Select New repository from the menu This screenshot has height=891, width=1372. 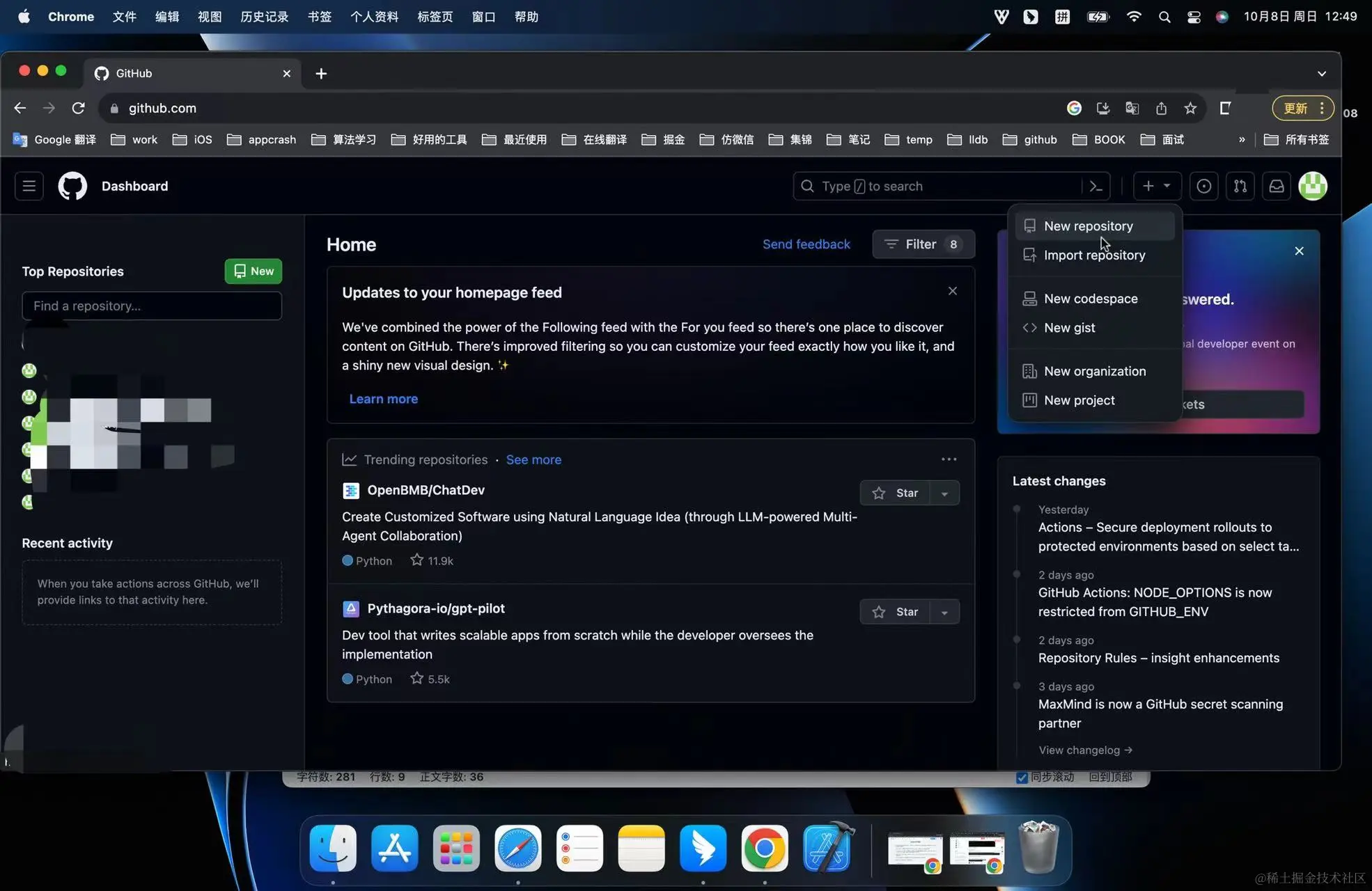click(x=1088, y=226)
